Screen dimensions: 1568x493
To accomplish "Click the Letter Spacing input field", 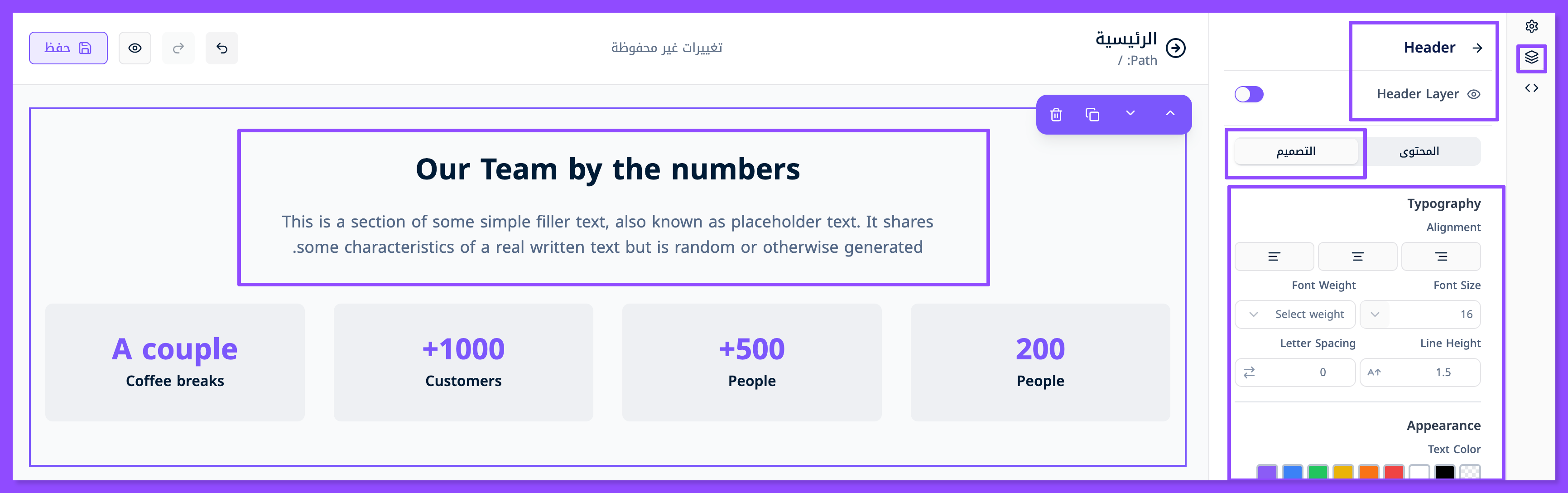I will [1303, 372].
